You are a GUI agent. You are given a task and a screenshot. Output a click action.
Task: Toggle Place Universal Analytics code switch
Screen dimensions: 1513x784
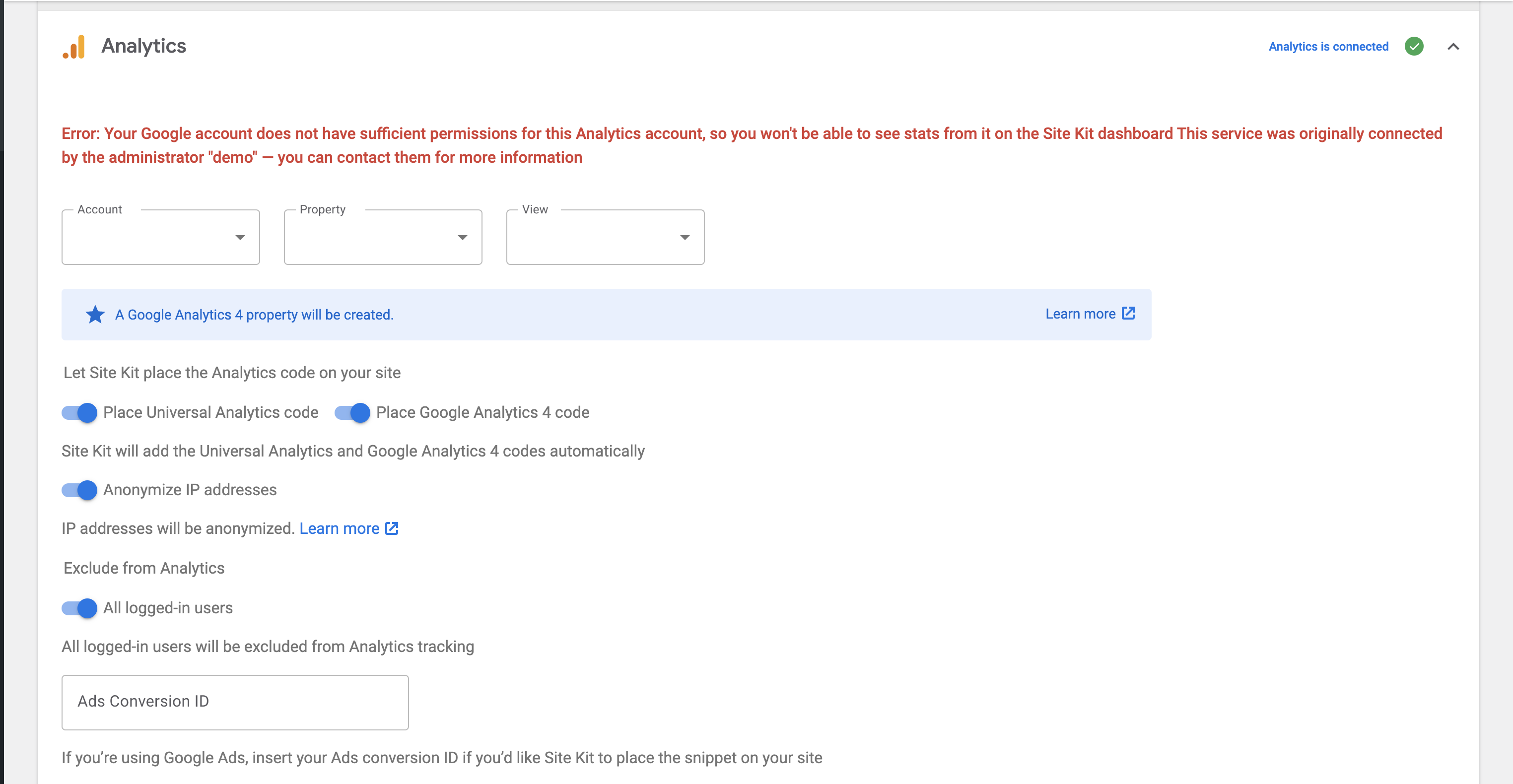pyautogui.click(x=79, y=413)
